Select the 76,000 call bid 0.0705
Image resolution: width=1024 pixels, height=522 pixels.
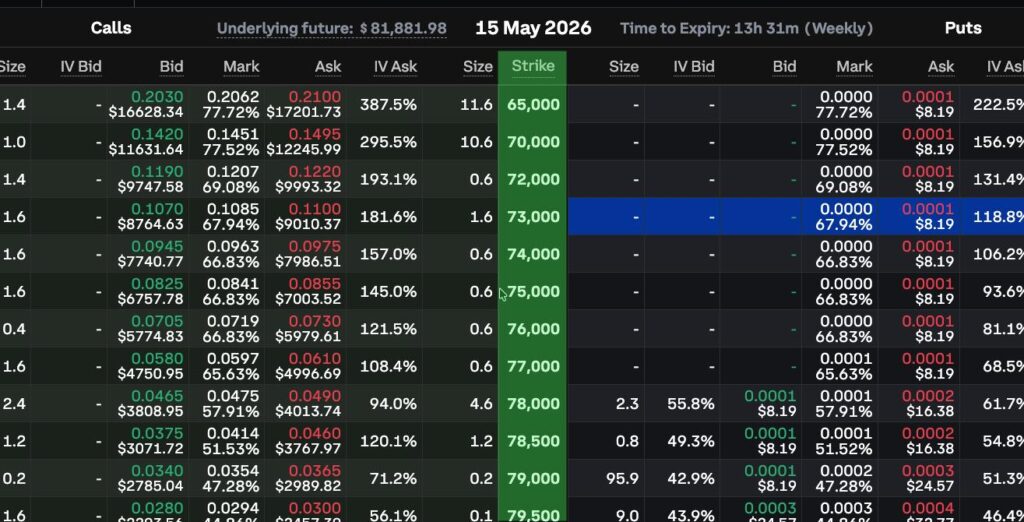pyautogui.click(x=157, y=321)
